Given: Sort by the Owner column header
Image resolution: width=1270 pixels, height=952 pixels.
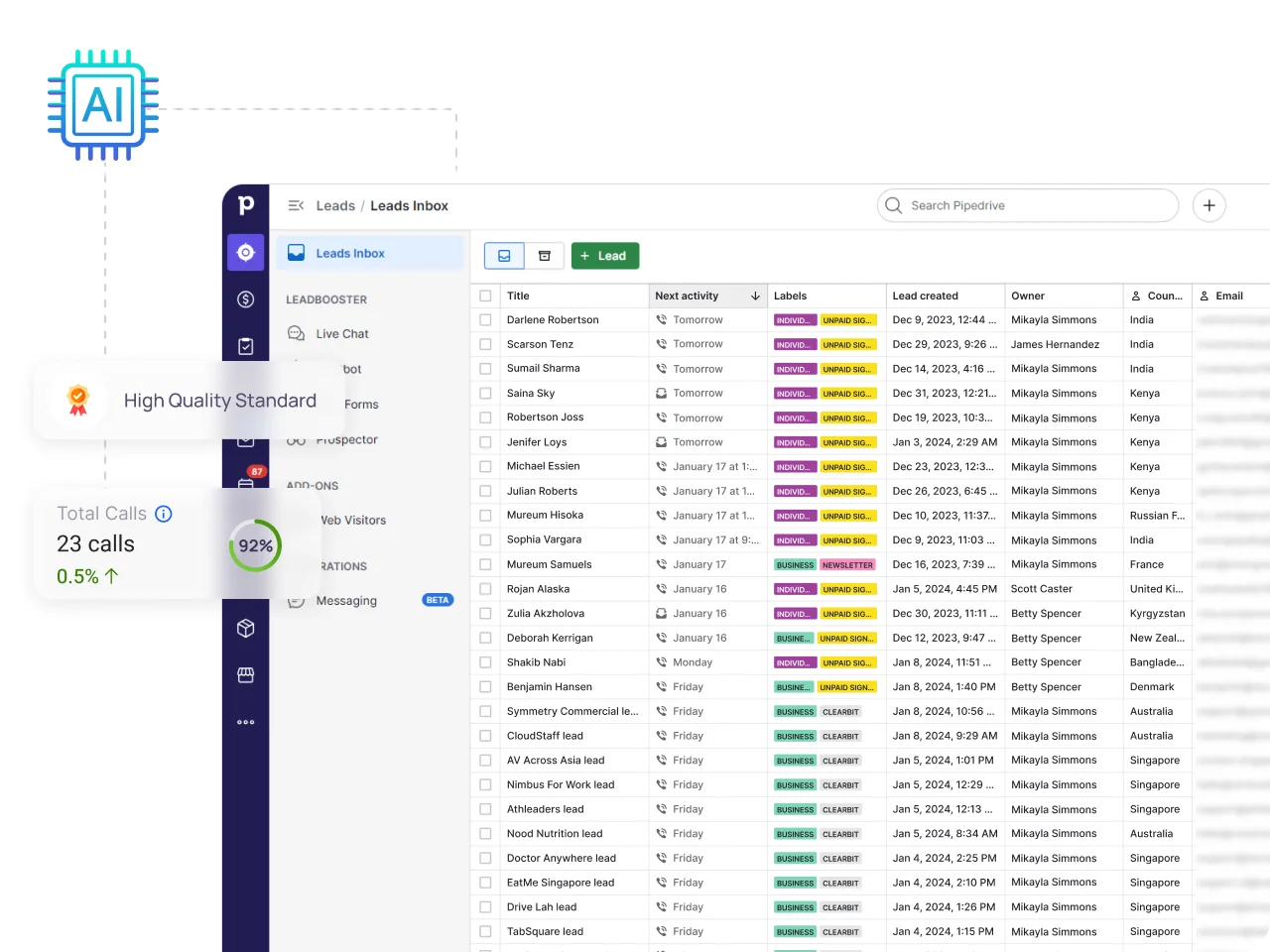Looking at the screenshot, I should 1028,296.
